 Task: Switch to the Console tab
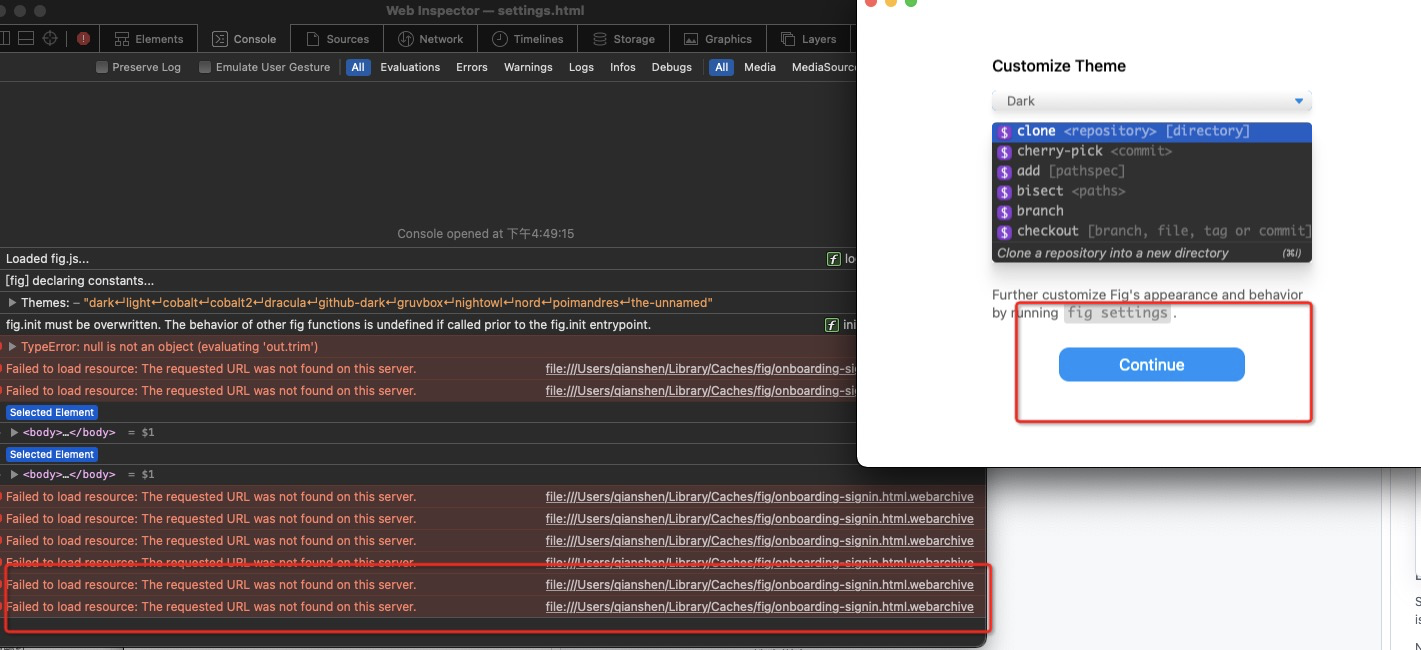244,38
